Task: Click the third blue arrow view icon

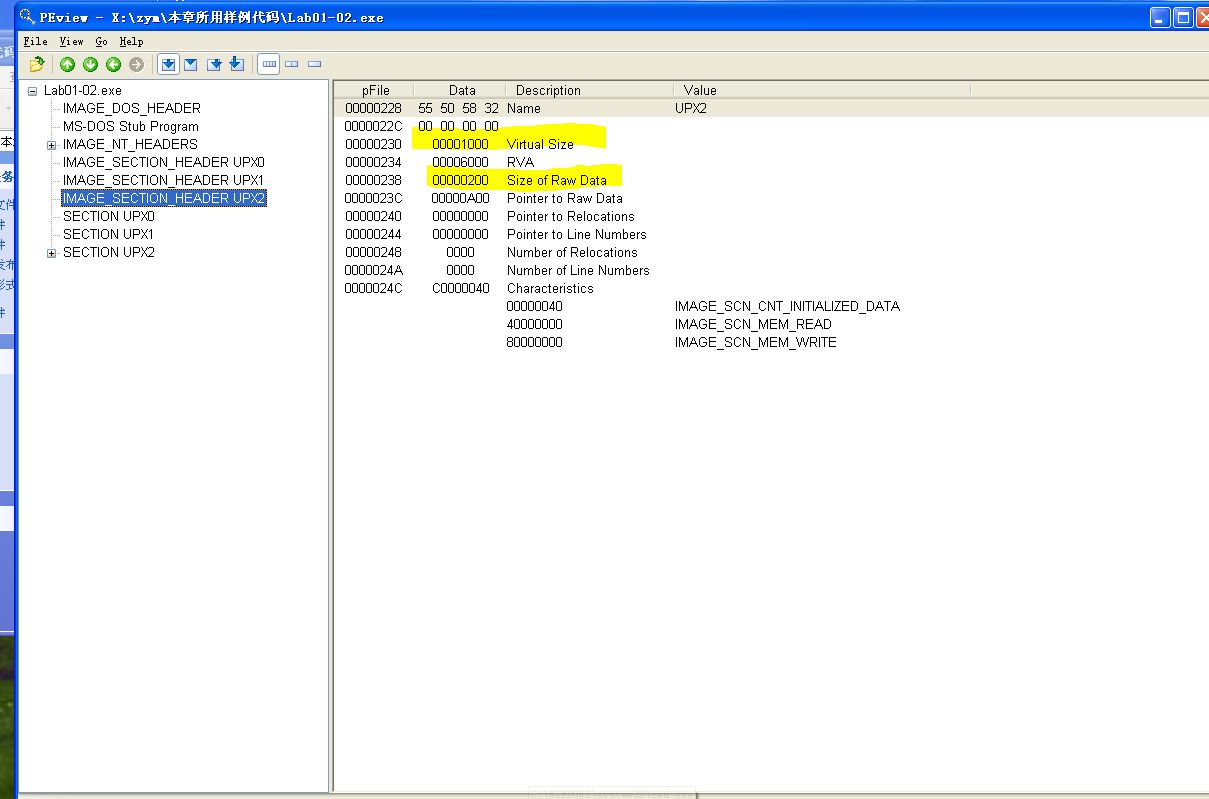Action: [x=214, y=65]
